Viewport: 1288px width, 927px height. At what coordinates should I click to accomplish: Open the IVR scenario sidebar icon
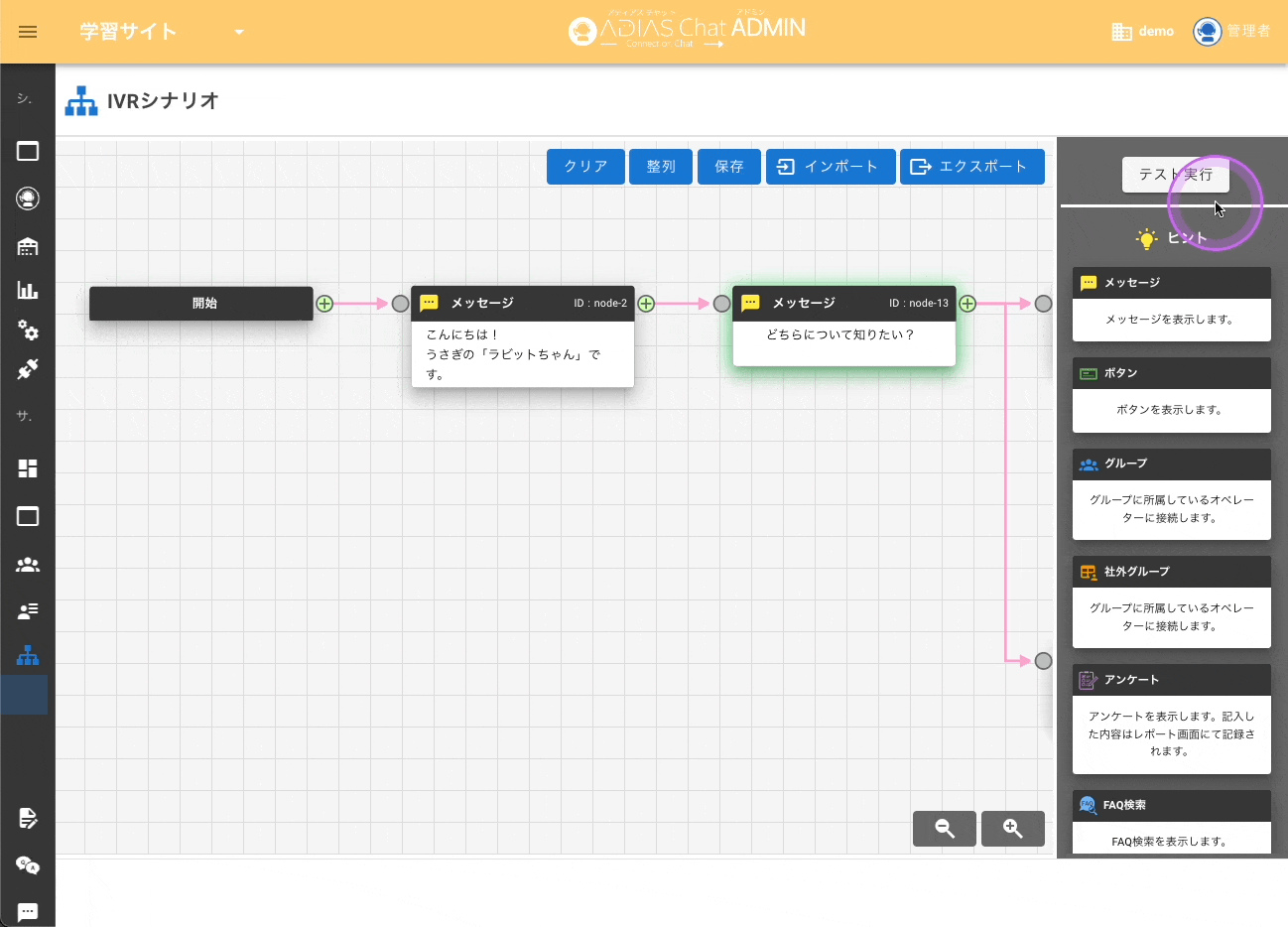(28, 655)
